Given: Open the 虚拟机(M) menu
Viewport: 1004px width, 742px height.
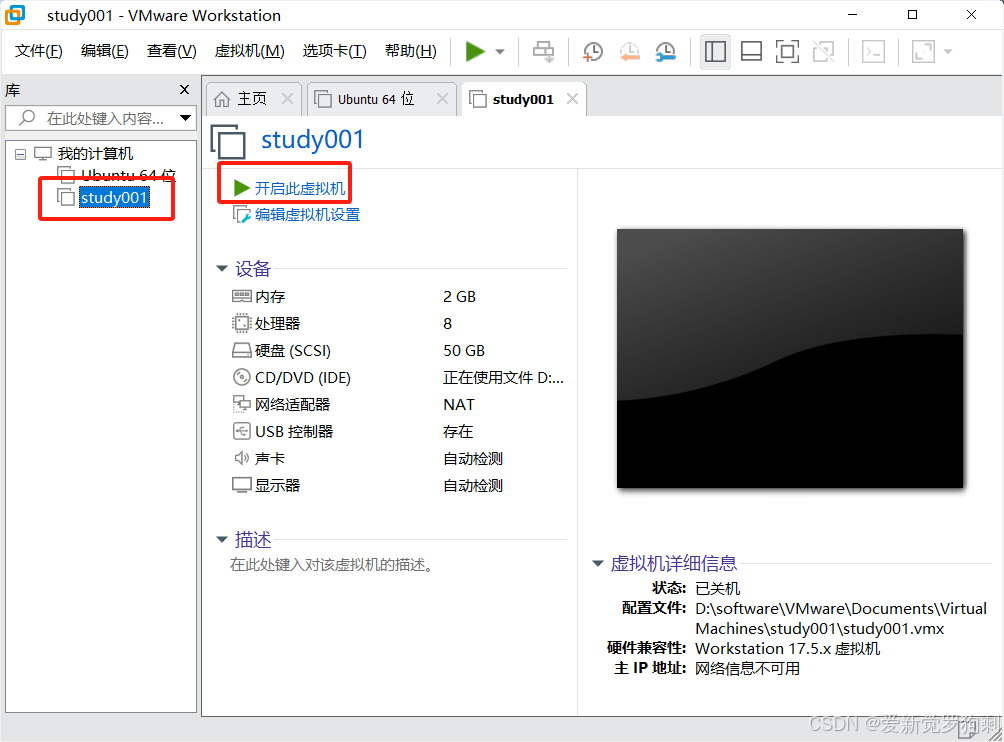Looking at the screenshot, I should (x=249, y=51).
